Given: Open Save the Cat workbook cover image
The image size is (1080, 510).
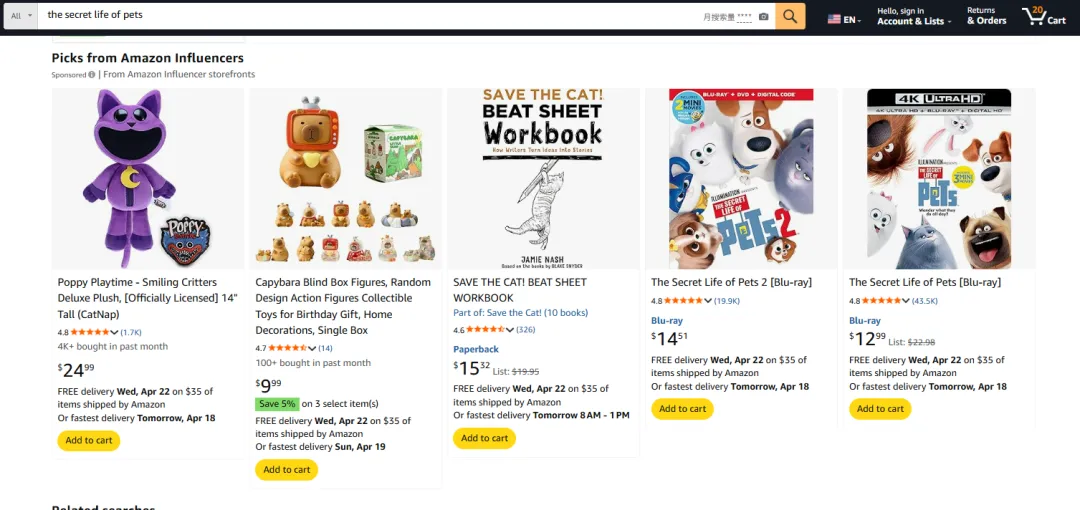Looking at the screenshot, I should (543, 179).
